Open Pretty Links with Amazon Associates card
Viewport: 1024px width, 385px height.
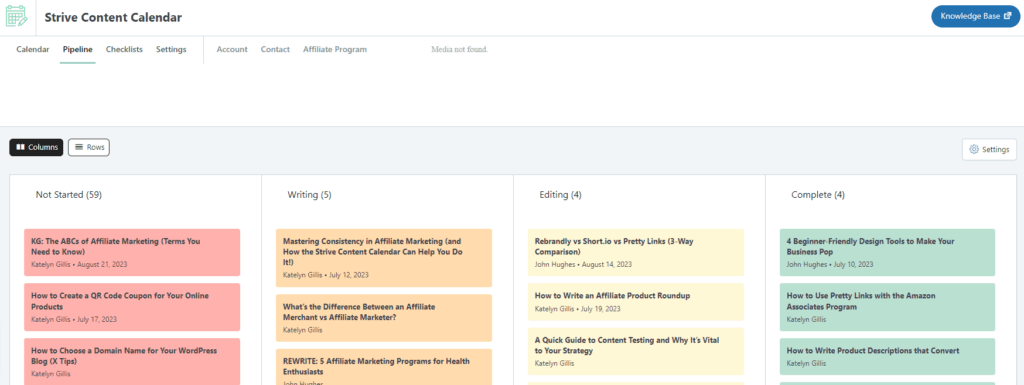888,307
